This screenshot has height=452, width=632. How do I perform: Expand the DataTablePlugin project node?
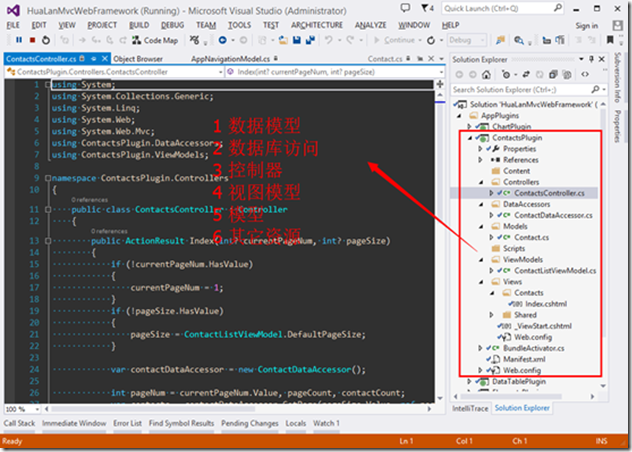click(469, 381)
